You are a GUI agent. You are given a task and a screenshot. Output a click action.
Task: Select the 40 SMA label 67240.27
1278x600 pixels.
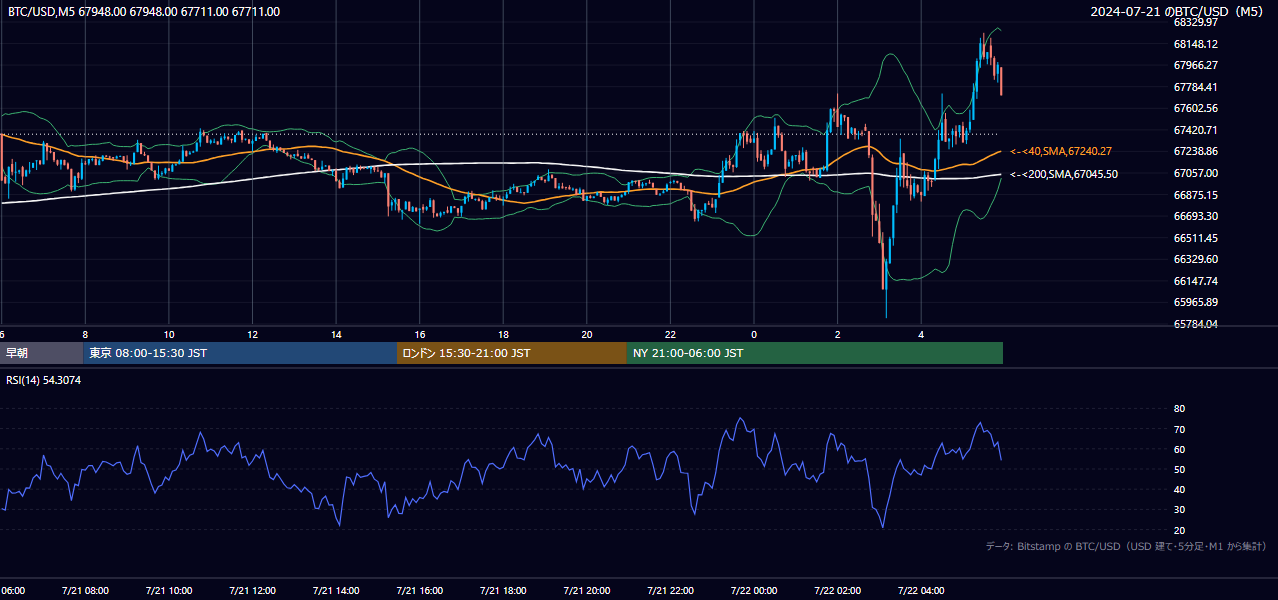1061,151
